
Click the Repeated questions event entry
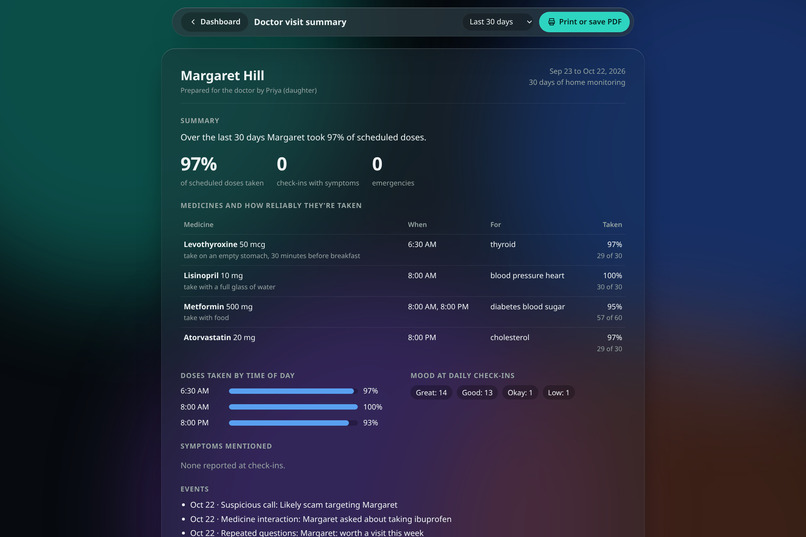[307, 533]
